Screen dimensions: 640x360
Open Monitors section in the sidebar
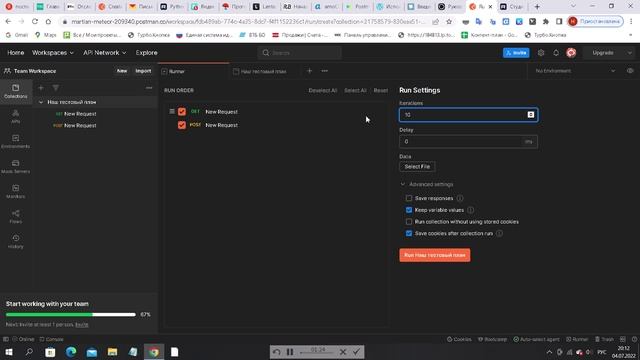click(16, 191)
